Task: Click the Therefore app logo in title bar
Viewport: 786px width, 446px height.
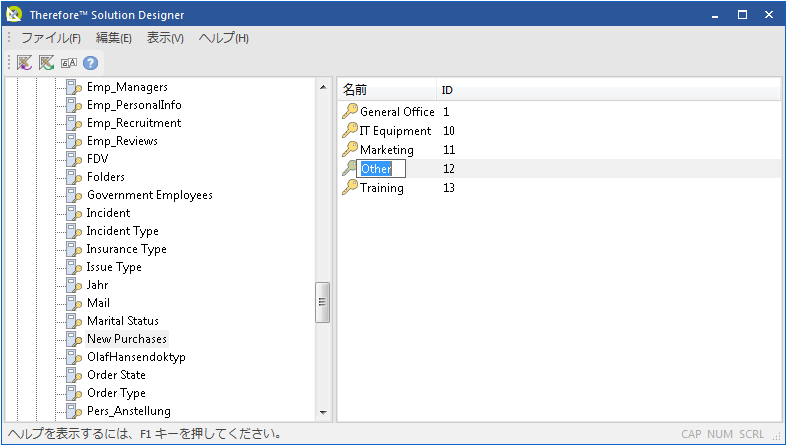Action: click(14, 15)
